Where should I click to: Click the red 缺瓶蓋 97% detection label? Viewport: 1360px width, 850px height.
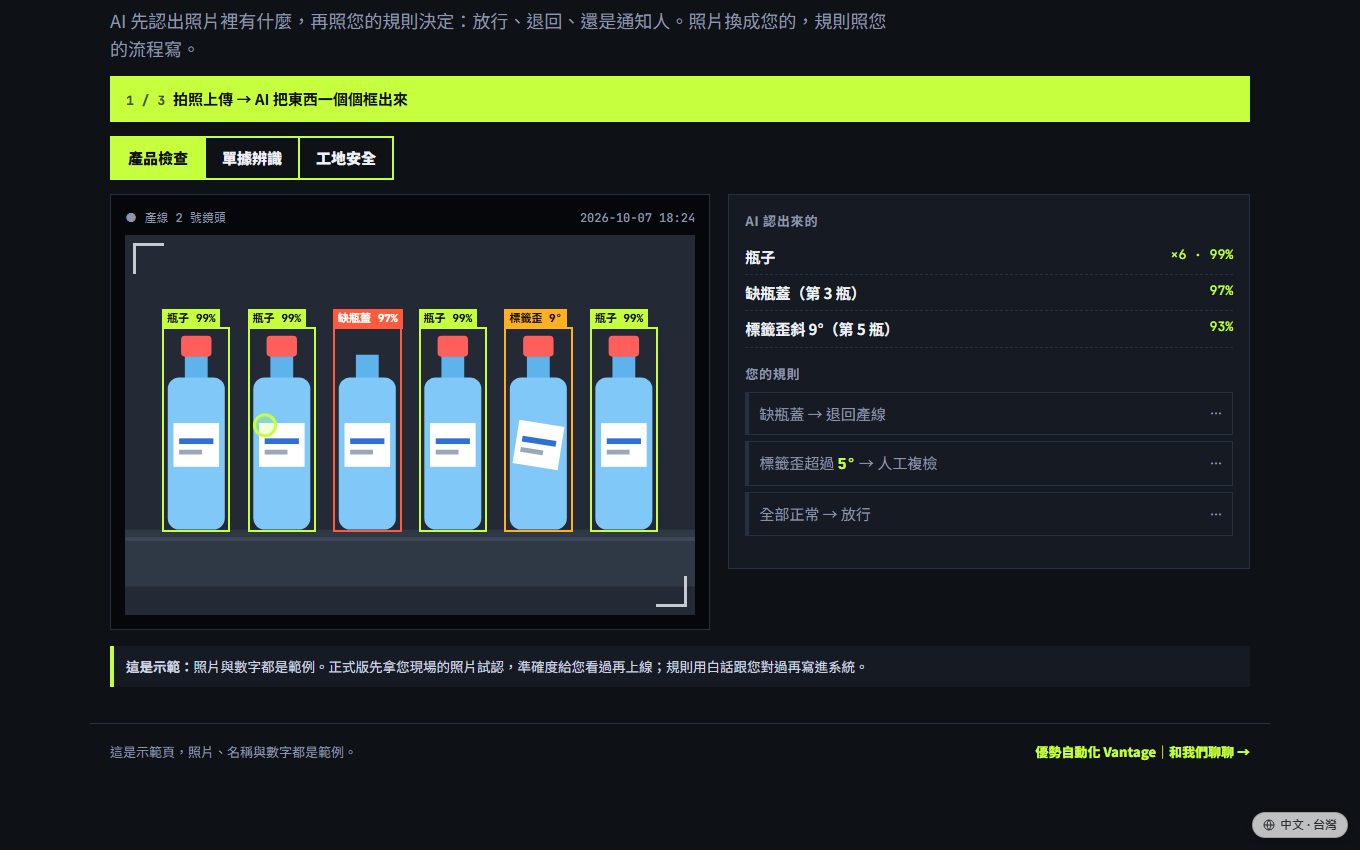pos(367,318)
